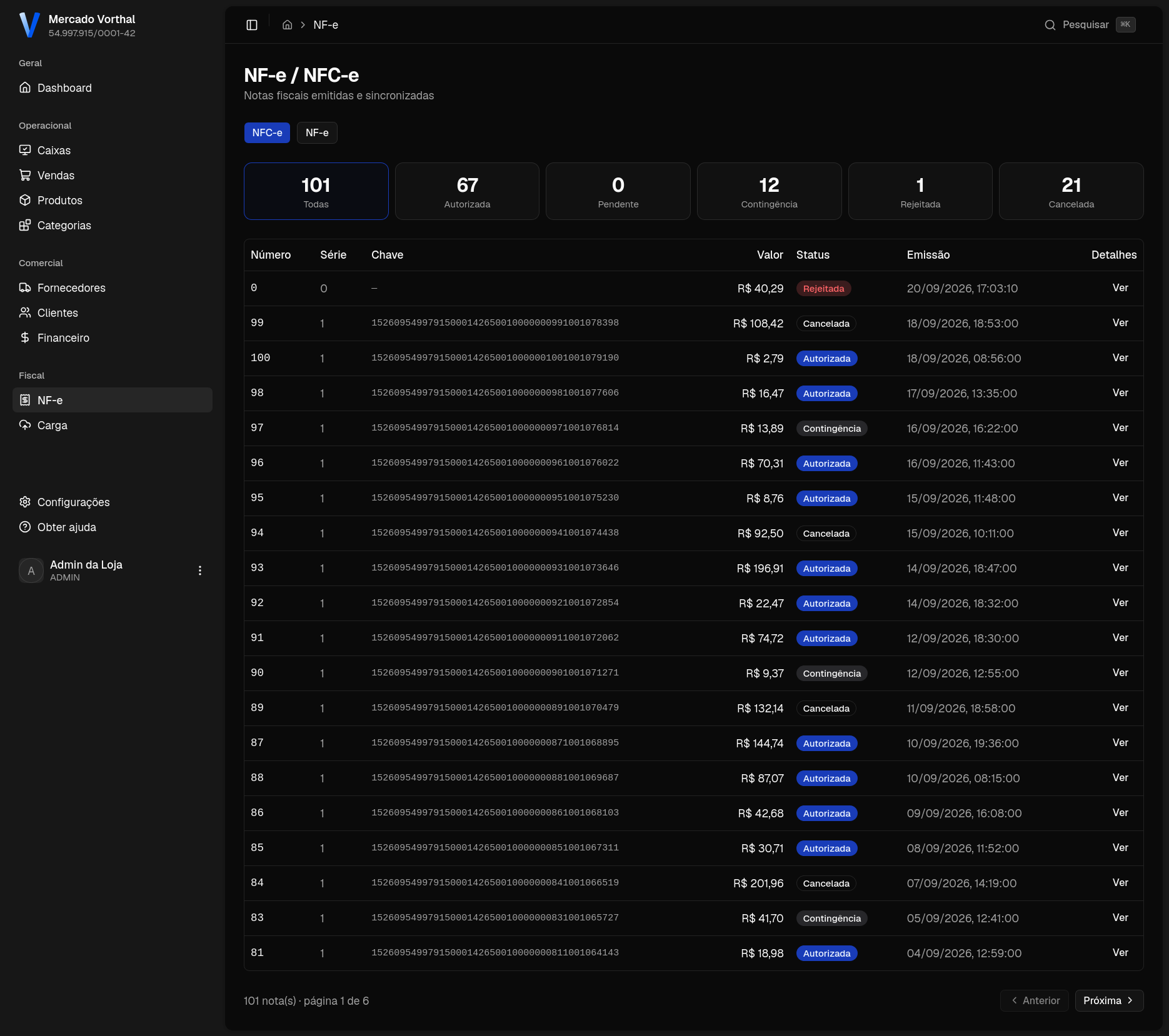Filter by Todas card showing 101
1169x1036 pixels.
(316, 191)
